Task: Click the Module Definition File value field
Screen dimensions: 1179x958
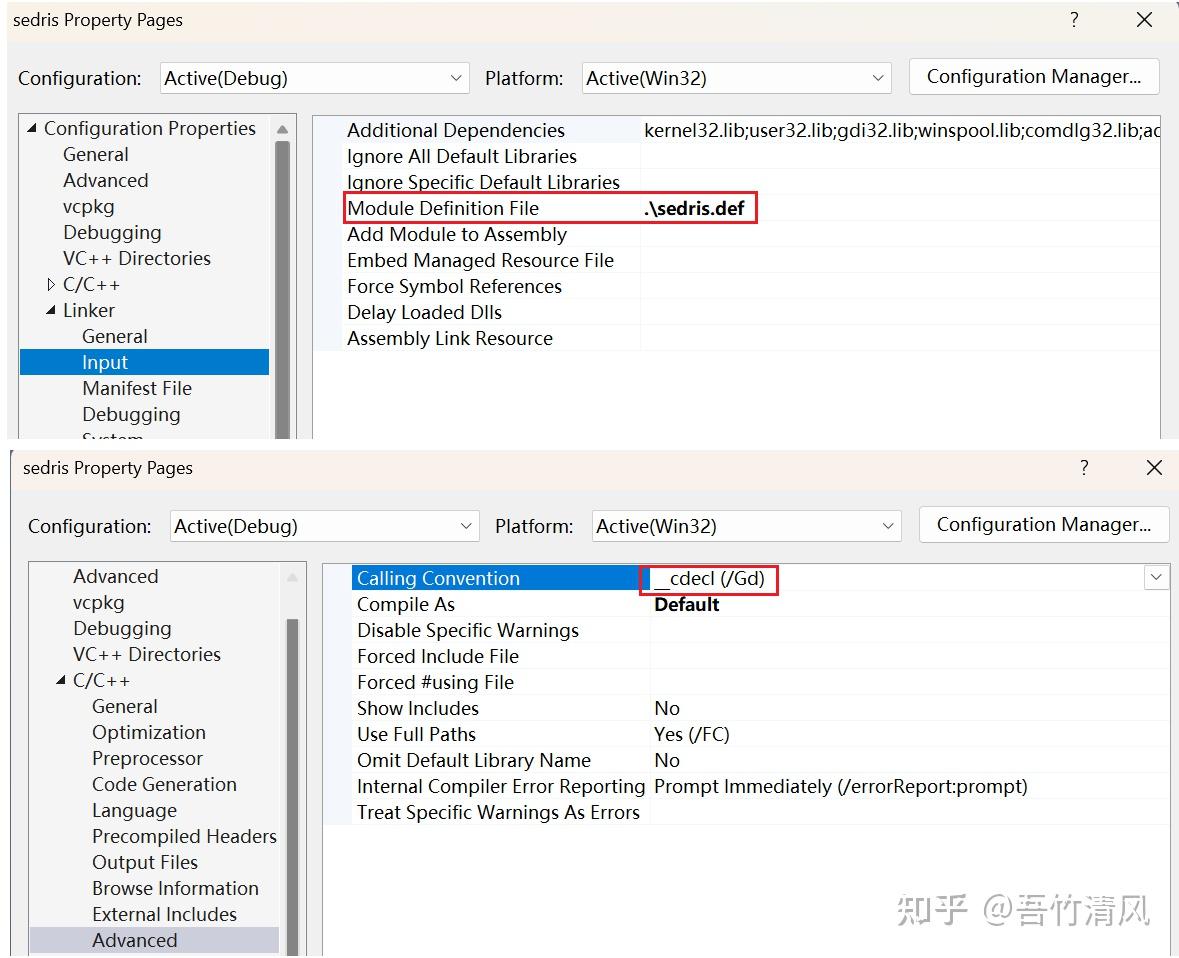Action: click(899, 208)
